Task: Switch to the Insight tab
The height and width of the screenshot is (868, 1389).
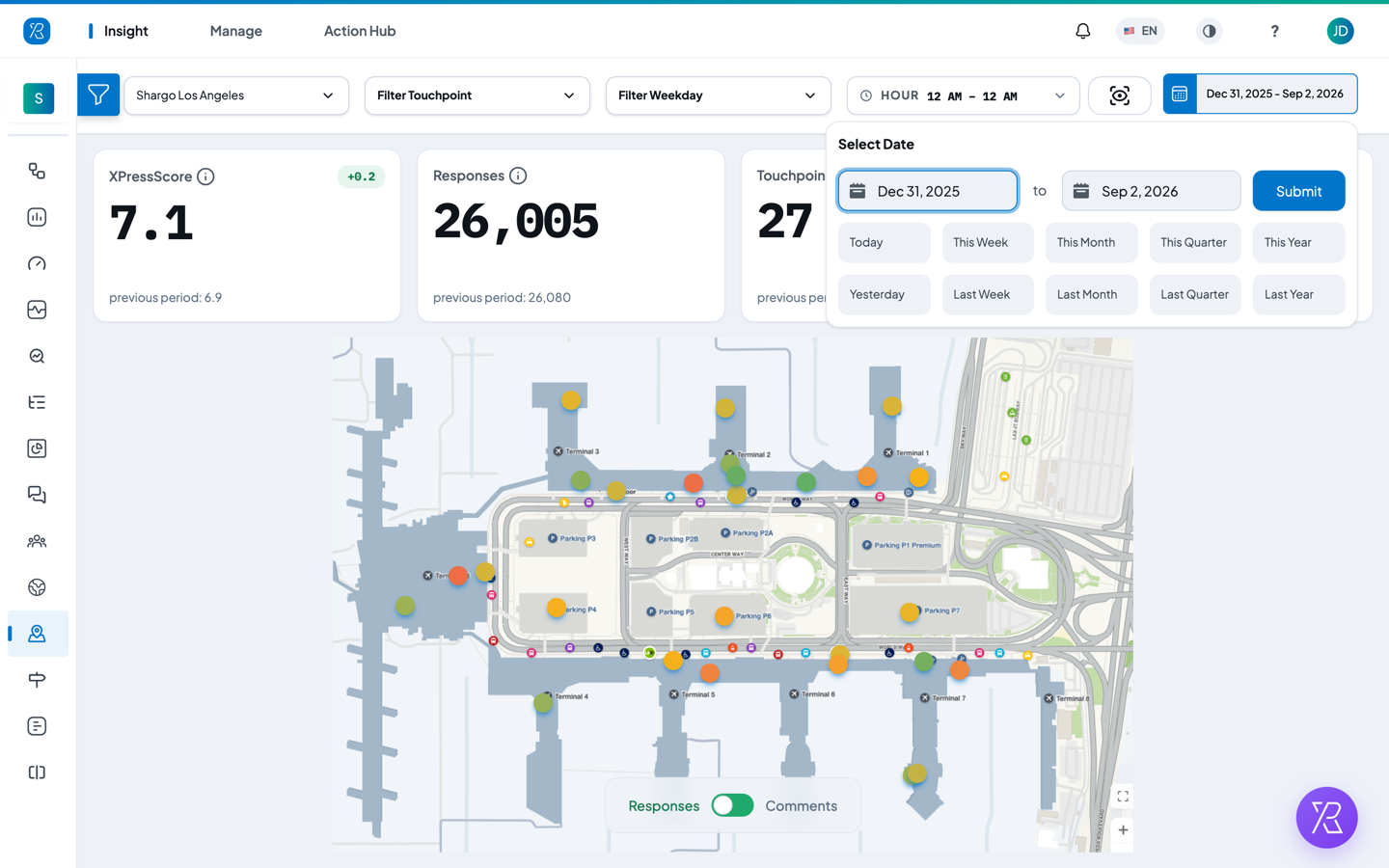Action: click(x=125, y=31)
